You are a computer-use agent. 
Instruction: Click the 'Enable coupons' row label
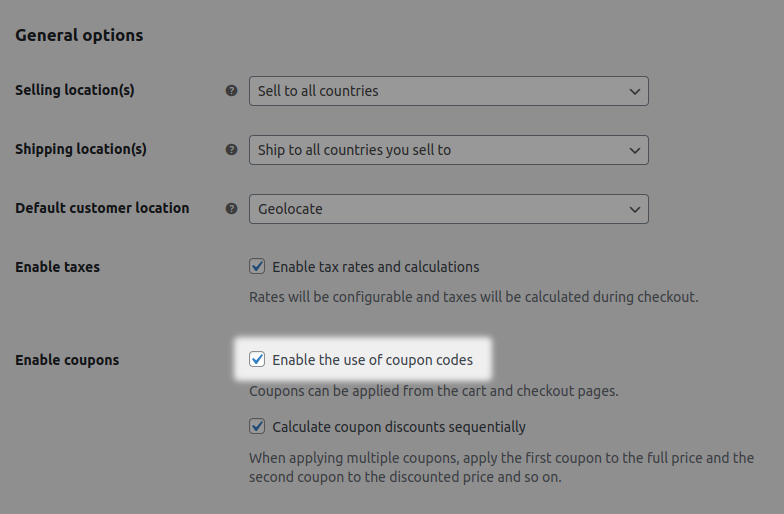click(x=67, y=360)
